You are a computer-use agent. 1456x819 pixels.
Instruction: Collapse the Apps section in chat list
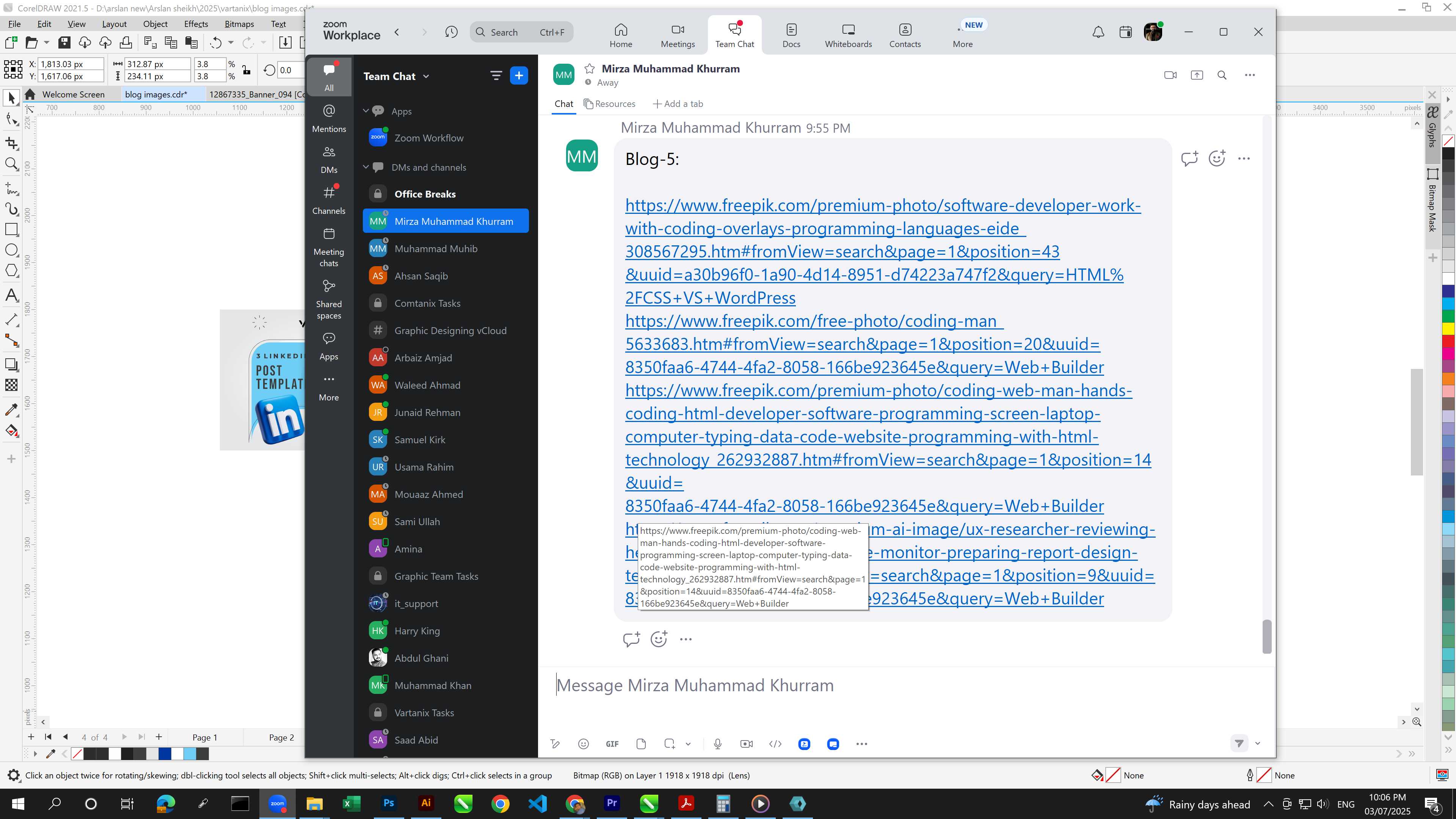coord(366,111)
